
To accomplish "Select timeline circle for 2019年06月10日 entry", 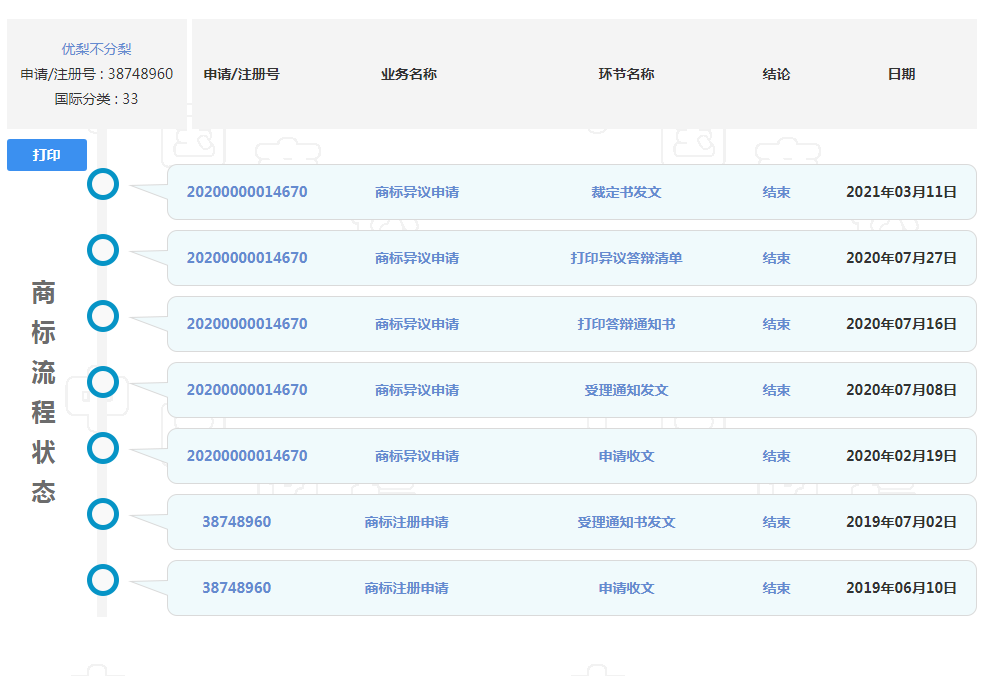I will click(x=103, y=580).
